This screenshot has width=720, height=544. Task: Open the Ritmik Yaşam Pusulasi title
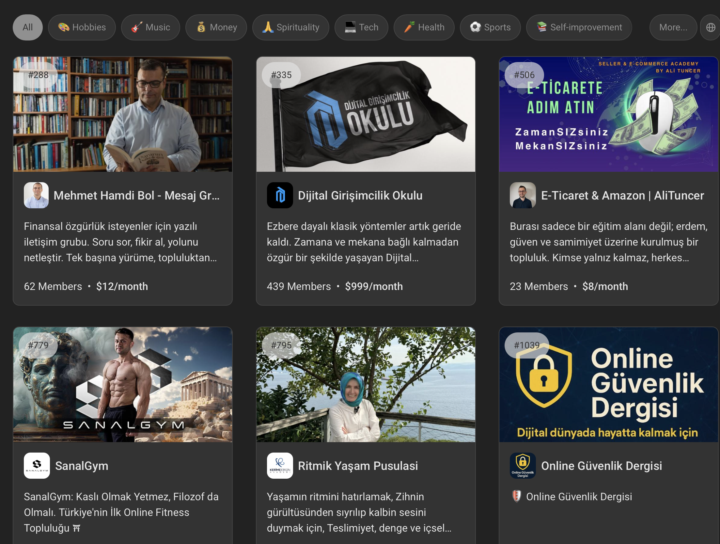(358, 466)
